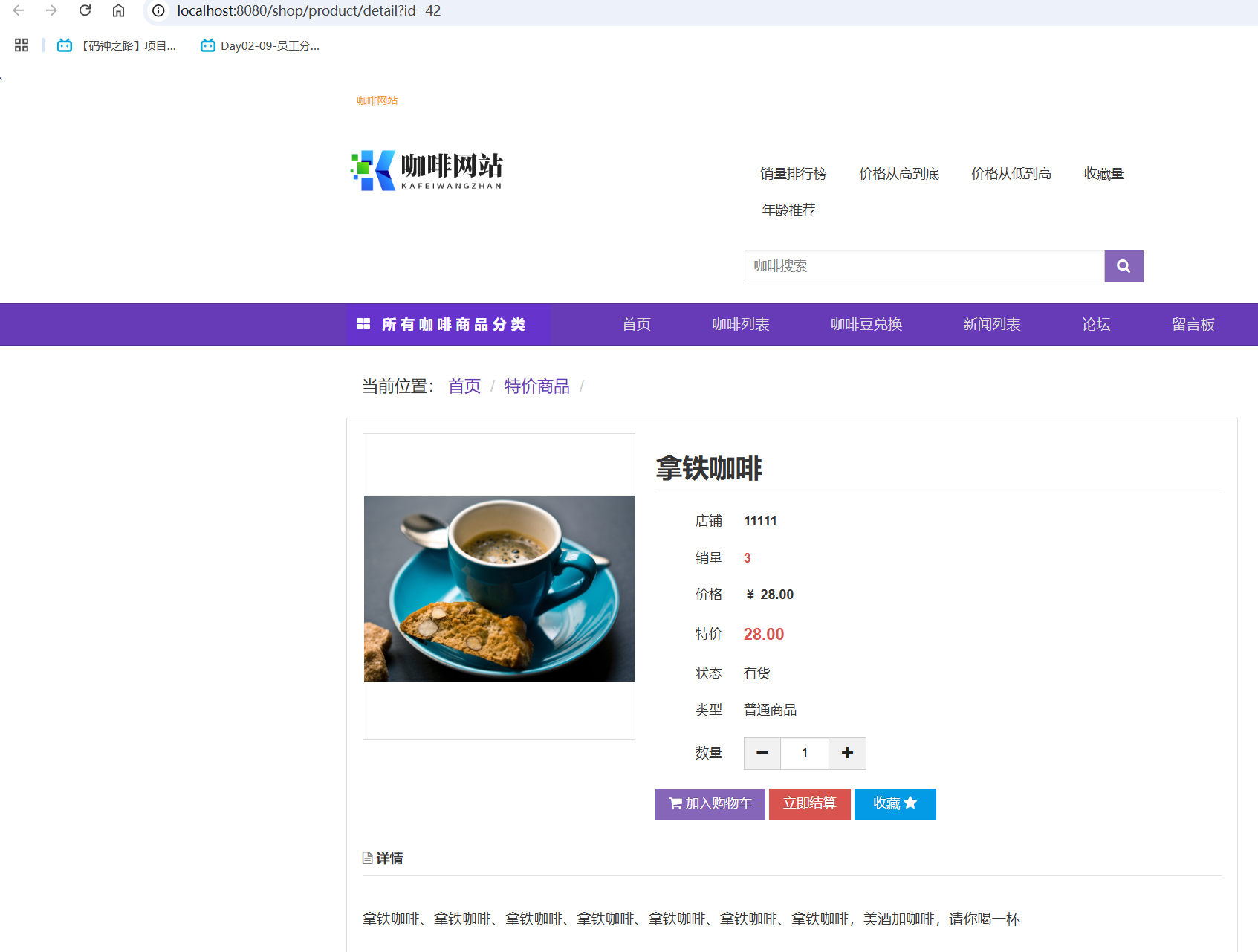Click the document icon next to 详情
Viewport: 1258px width, 952px height.
click(366, 858)
